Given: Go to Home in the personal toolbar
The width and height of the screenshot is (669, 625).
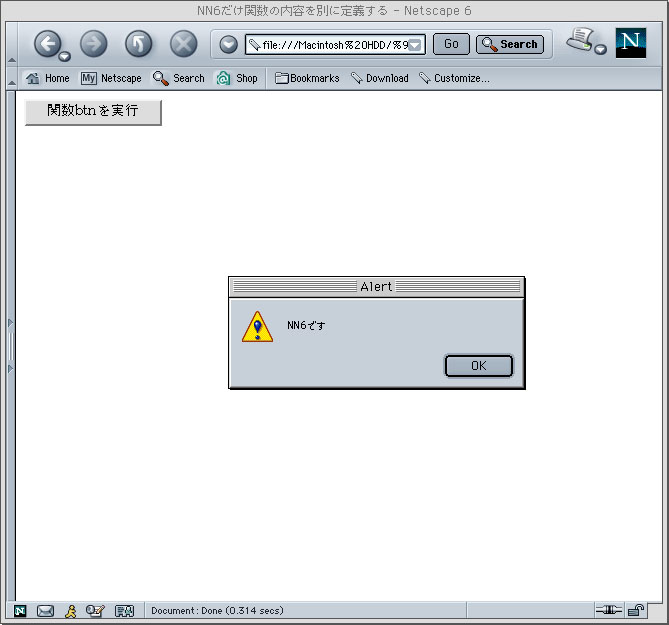Looking at the screenshot, I should (47, 78).
